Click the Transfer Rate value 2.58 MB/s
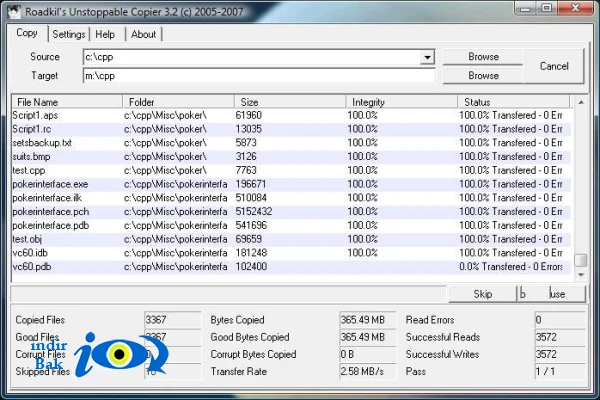 coord(367,371)
